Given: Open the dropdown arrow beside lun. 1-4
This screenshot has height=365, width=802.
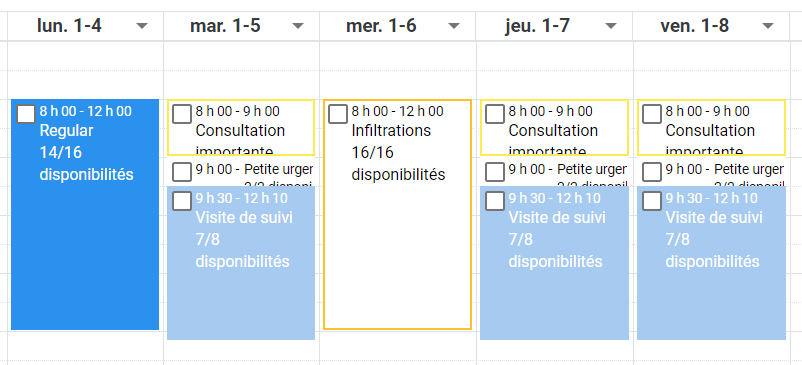Looking at the screenshot, I should pos(142,26).
